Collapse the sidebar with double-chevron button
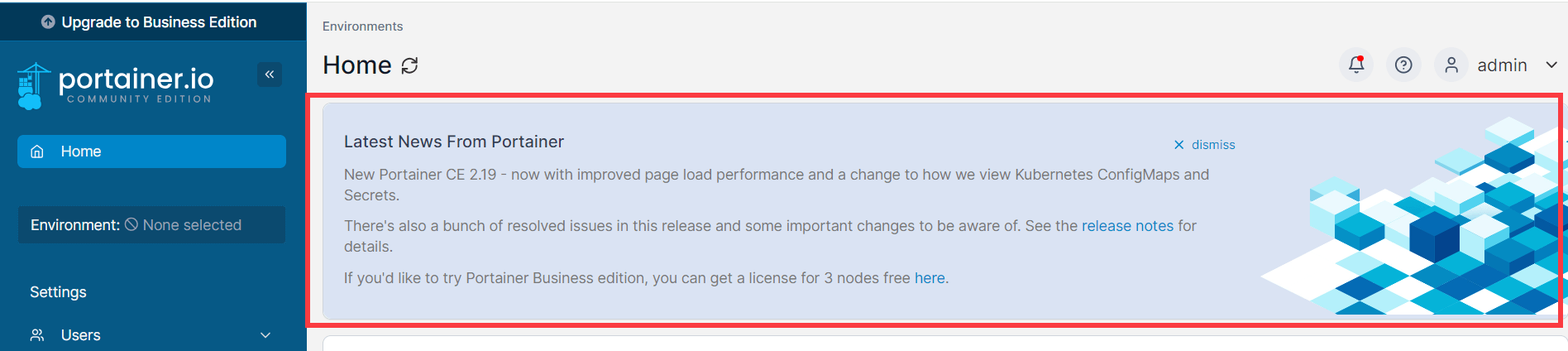The height and width of the screenshot is (351, 1568). [270, 75]
